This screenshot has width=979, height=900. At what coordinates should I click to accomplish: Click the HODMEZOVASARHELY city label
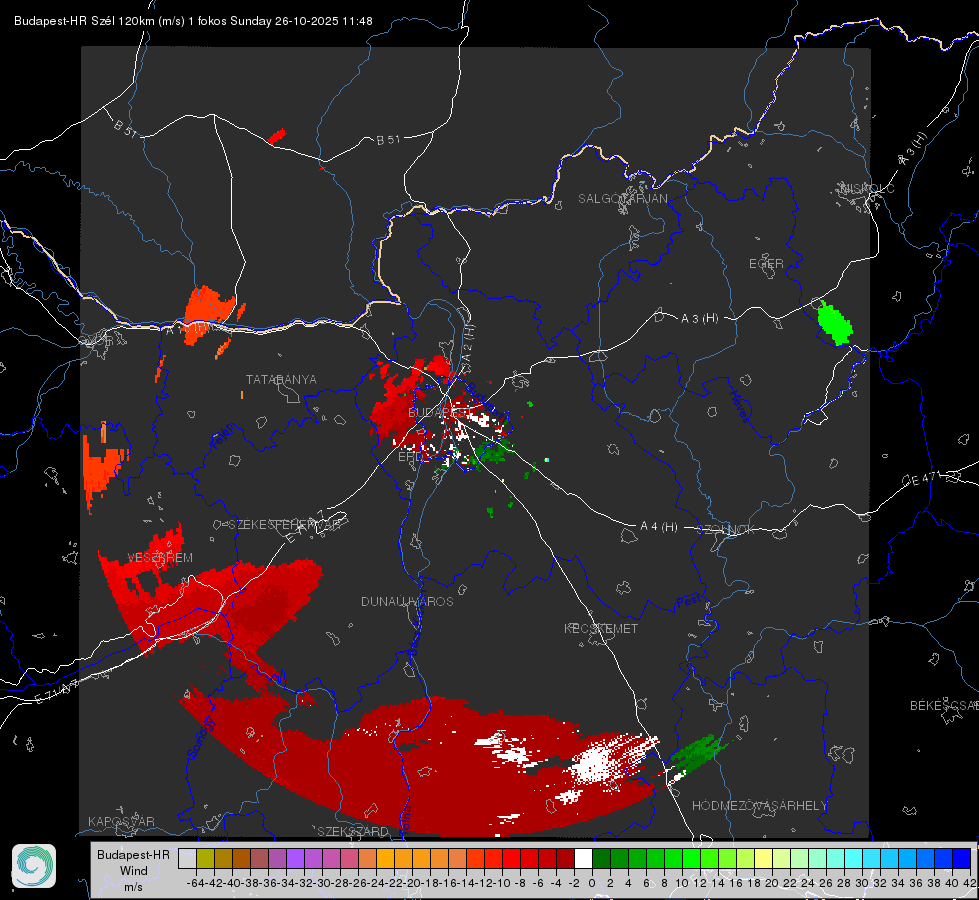tap(759, 806)
